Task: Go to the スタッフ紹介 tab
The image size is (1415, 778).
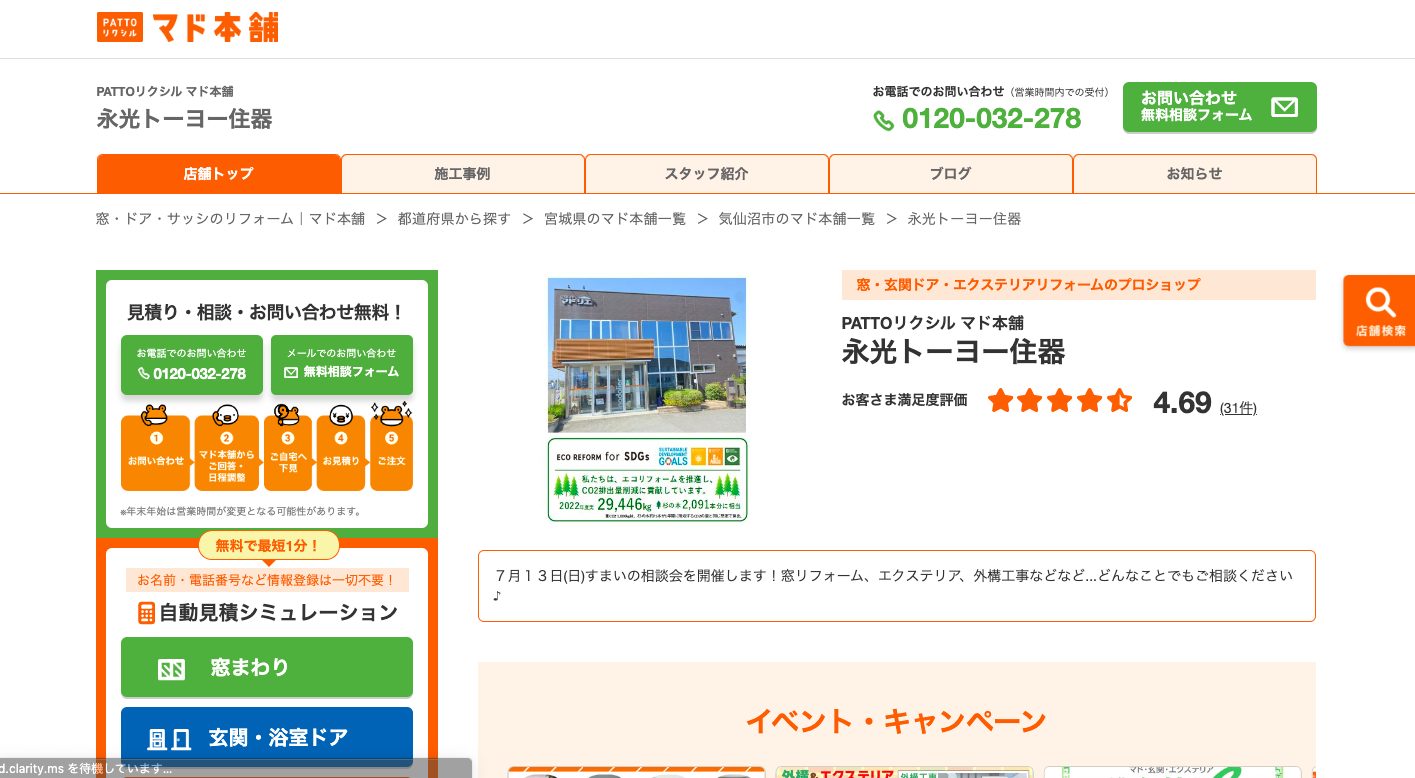Action: [x=706, y=174]
